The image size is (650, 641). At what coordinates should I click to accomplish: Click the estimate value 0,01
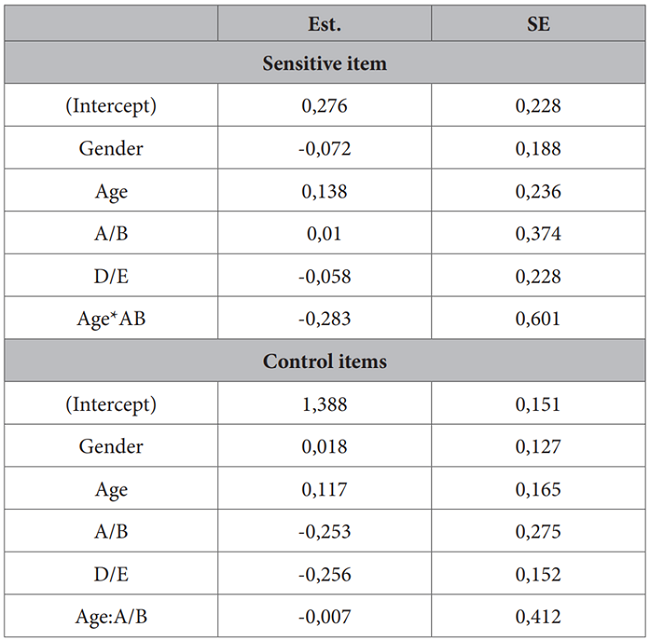click(324, 234)
